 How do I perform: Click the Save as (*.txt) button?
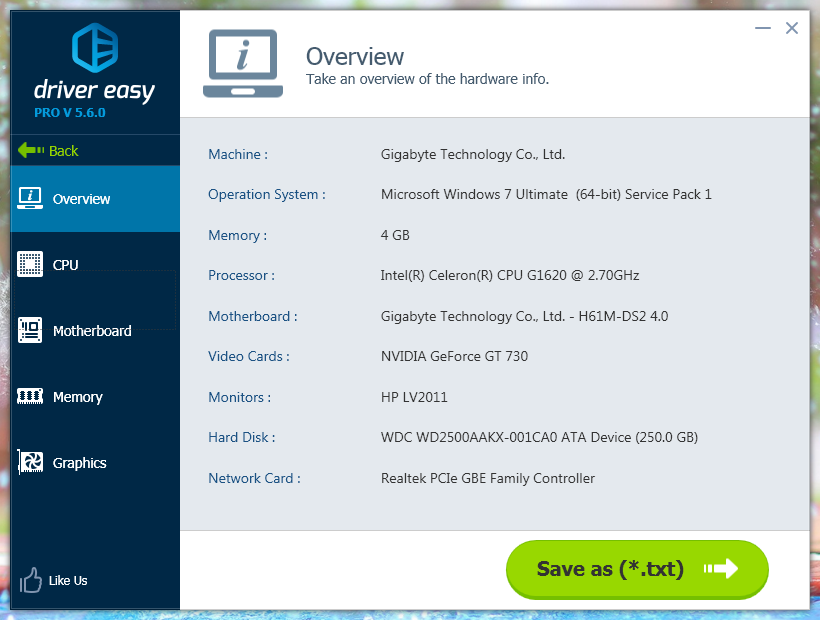637,569
